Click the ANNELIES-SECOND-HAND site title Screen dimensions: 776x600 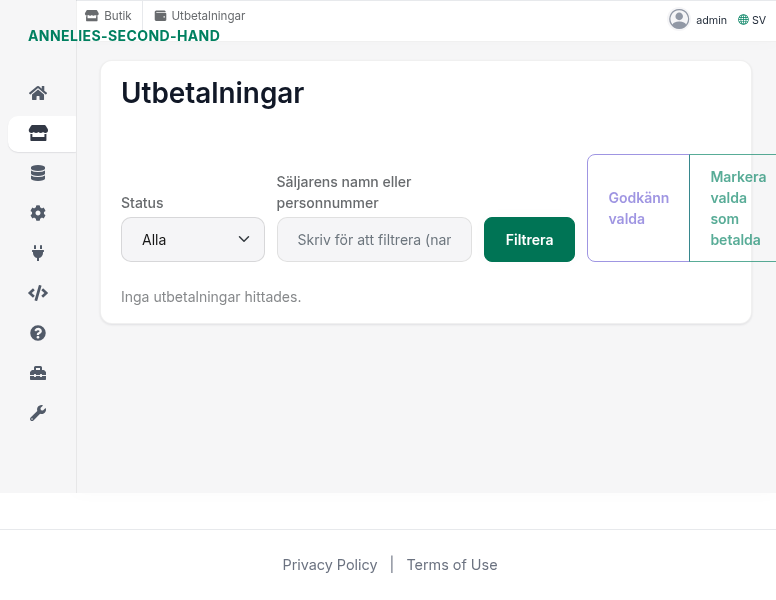point(124,36)
